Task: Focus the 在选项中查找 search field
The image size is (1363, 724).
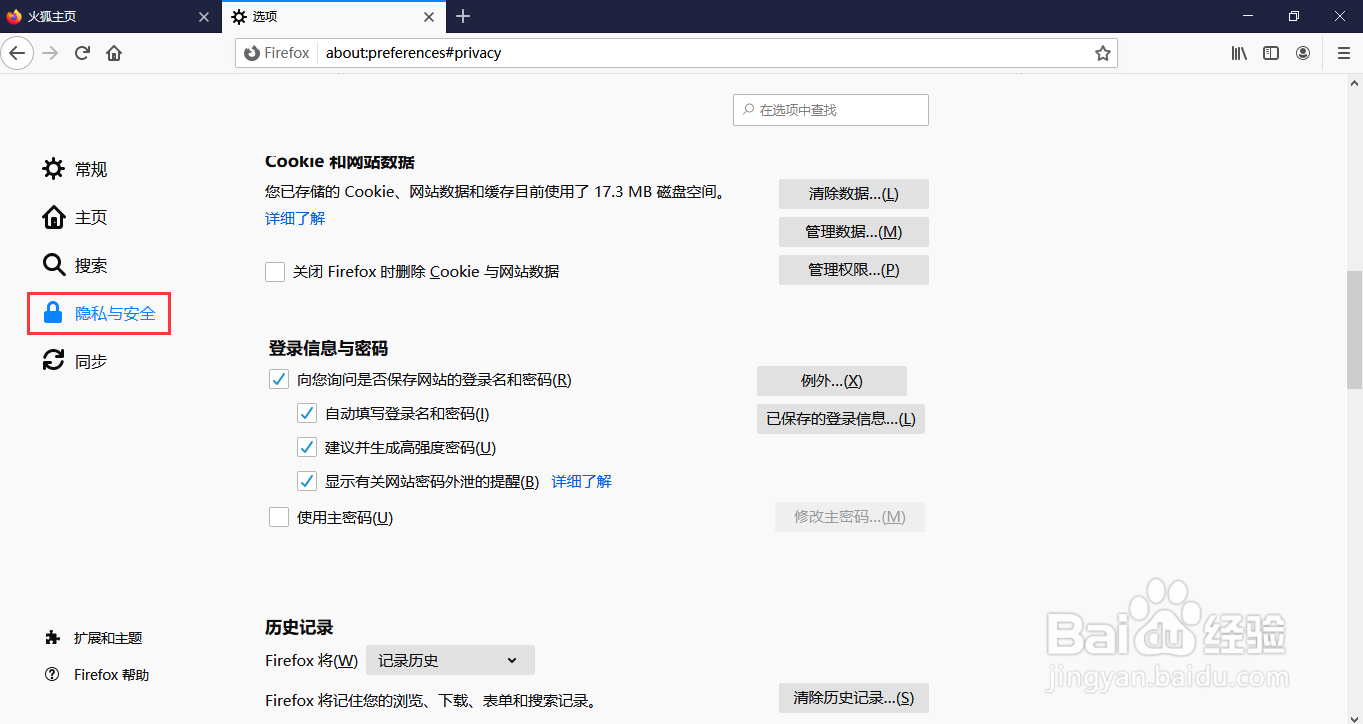Action: click(x=831, y=110)
